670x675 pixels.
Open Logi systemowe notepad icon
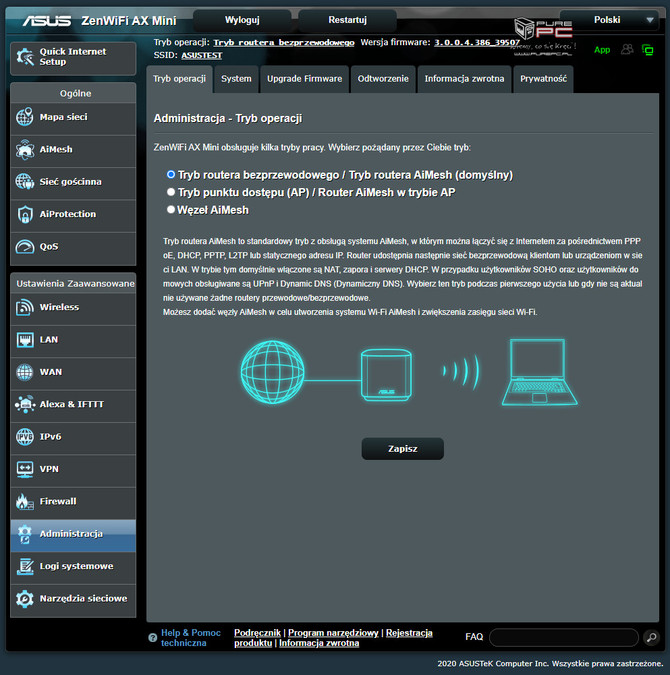pos(25,566)
